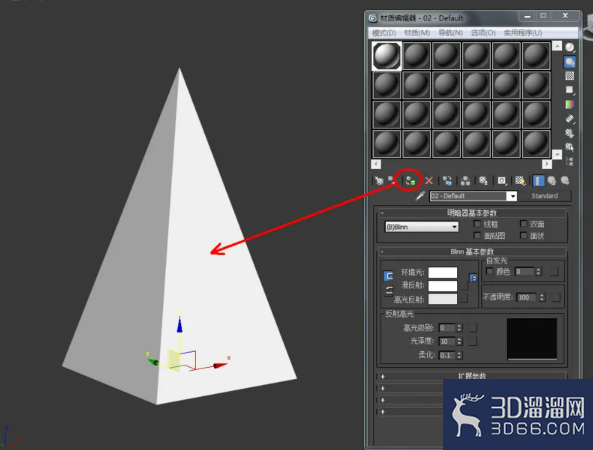Toggle the Backlight icon
593x450 pixels.
pos(570,62)
